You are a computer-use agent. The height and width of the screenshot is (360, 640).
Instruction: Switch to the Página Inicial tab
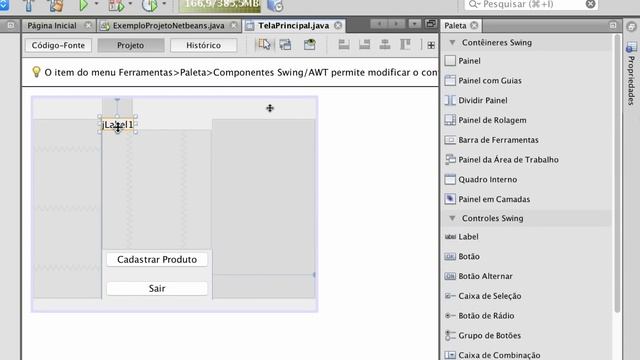point(52,26)
